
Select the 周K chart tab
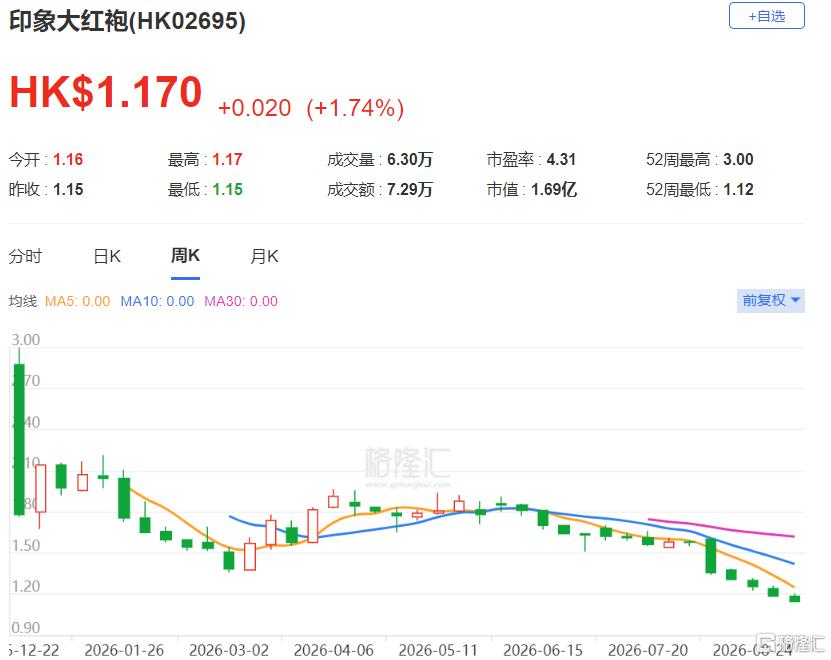185,256
